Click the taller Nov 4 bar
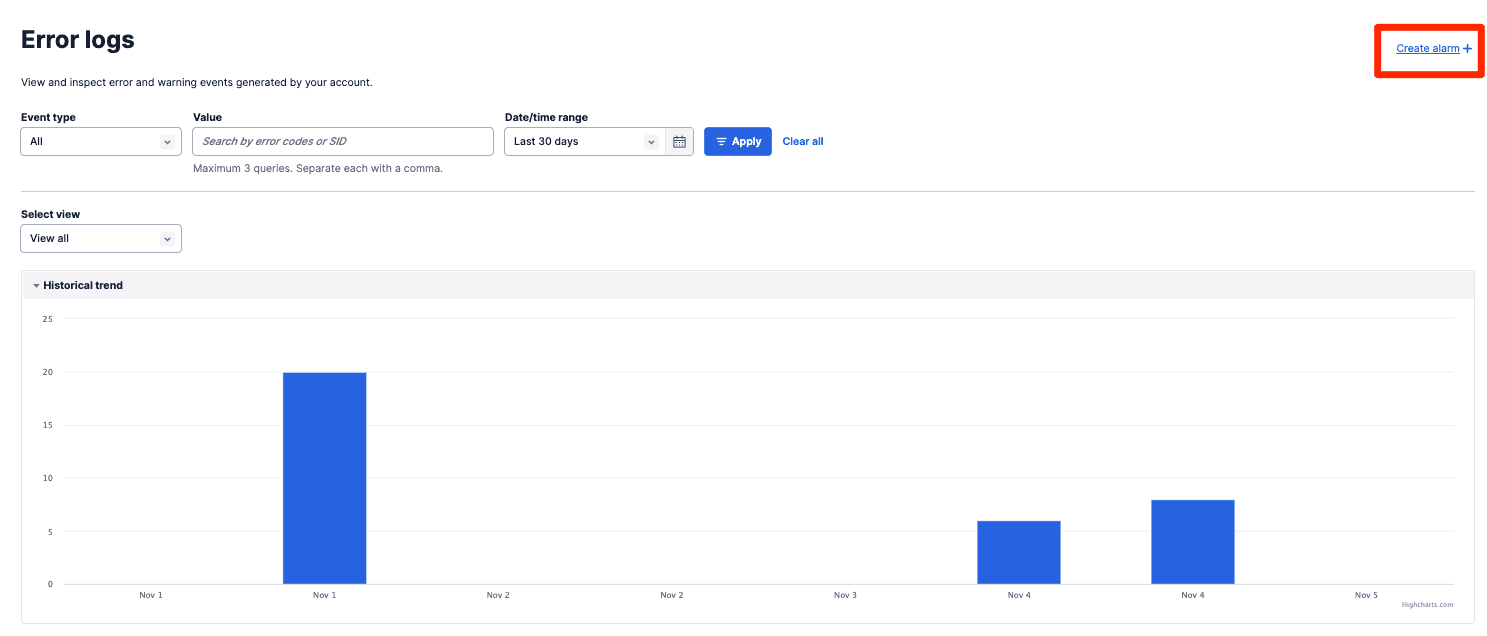Screen dimensions: 1487x636 point(1192,540)
